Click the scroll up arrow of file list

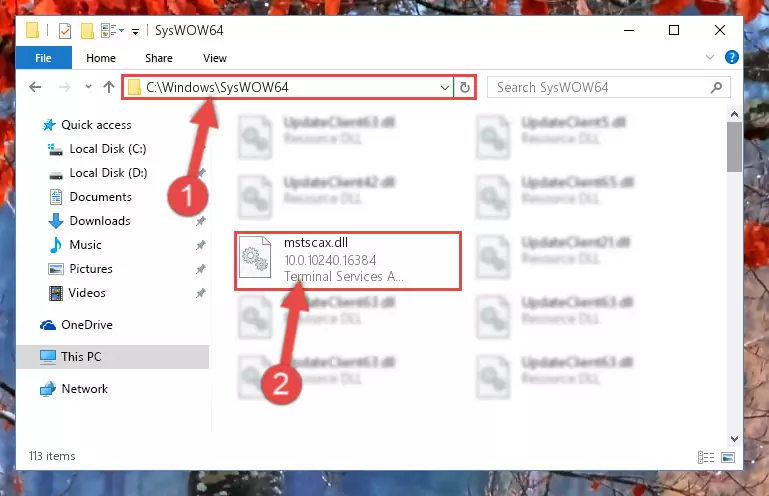click(x=734, y=114)
